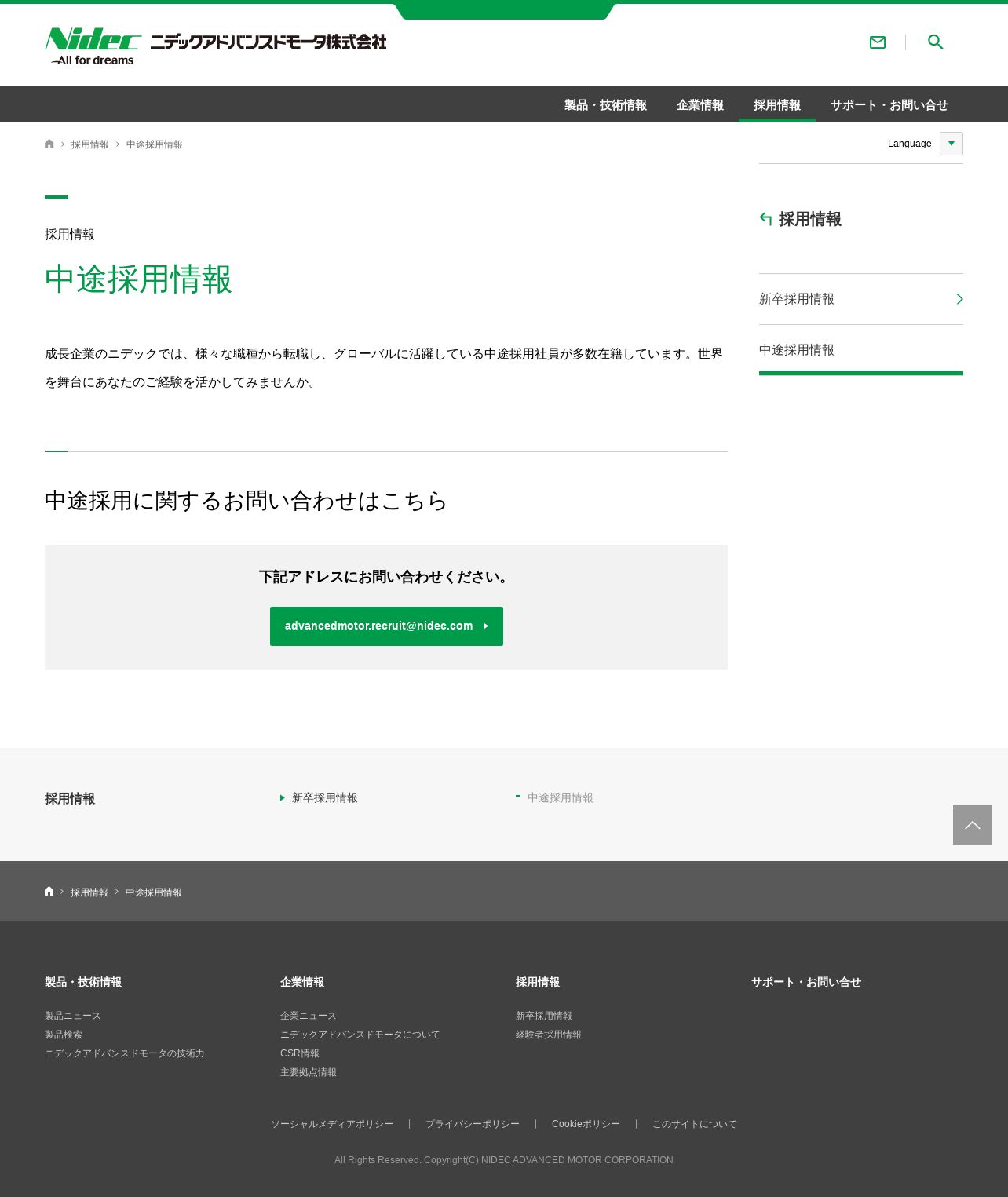Image resolution: width=1008 pixels, height=1197 pixels.
Task: Open このサイトについて link
Action: pos(695,1124)
